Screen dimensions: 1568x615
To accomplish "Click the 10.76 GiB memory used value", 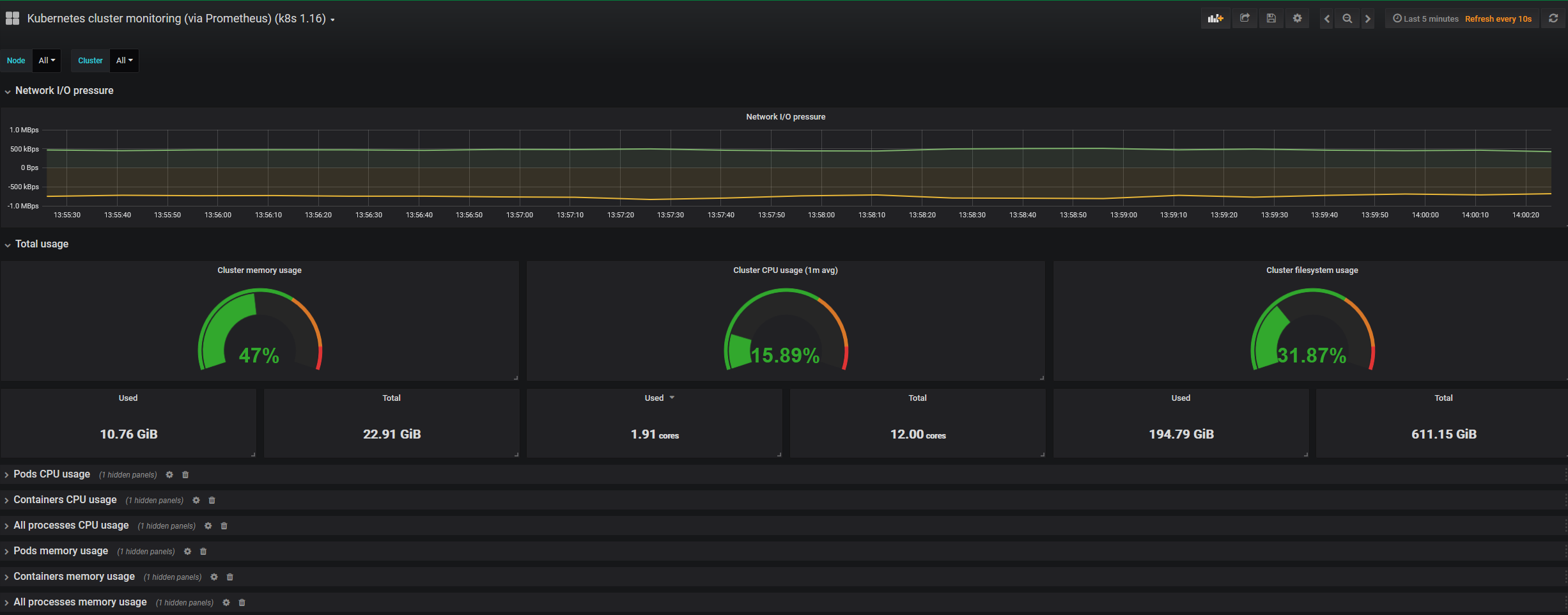I will [x=128, y=434].
